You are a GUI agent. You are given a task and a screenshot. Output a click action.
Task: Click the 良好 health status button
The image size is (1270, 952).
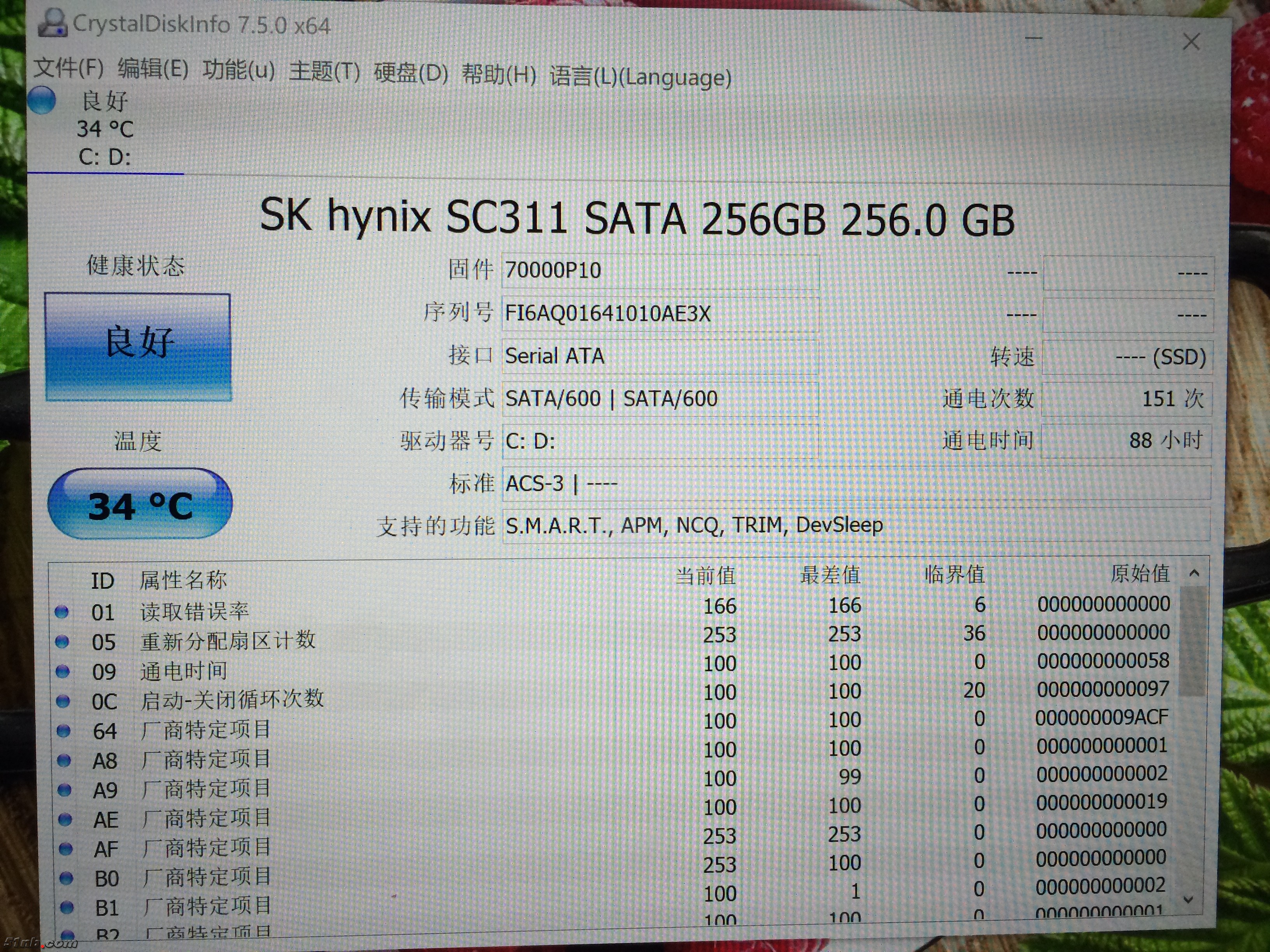pos(138,346)
